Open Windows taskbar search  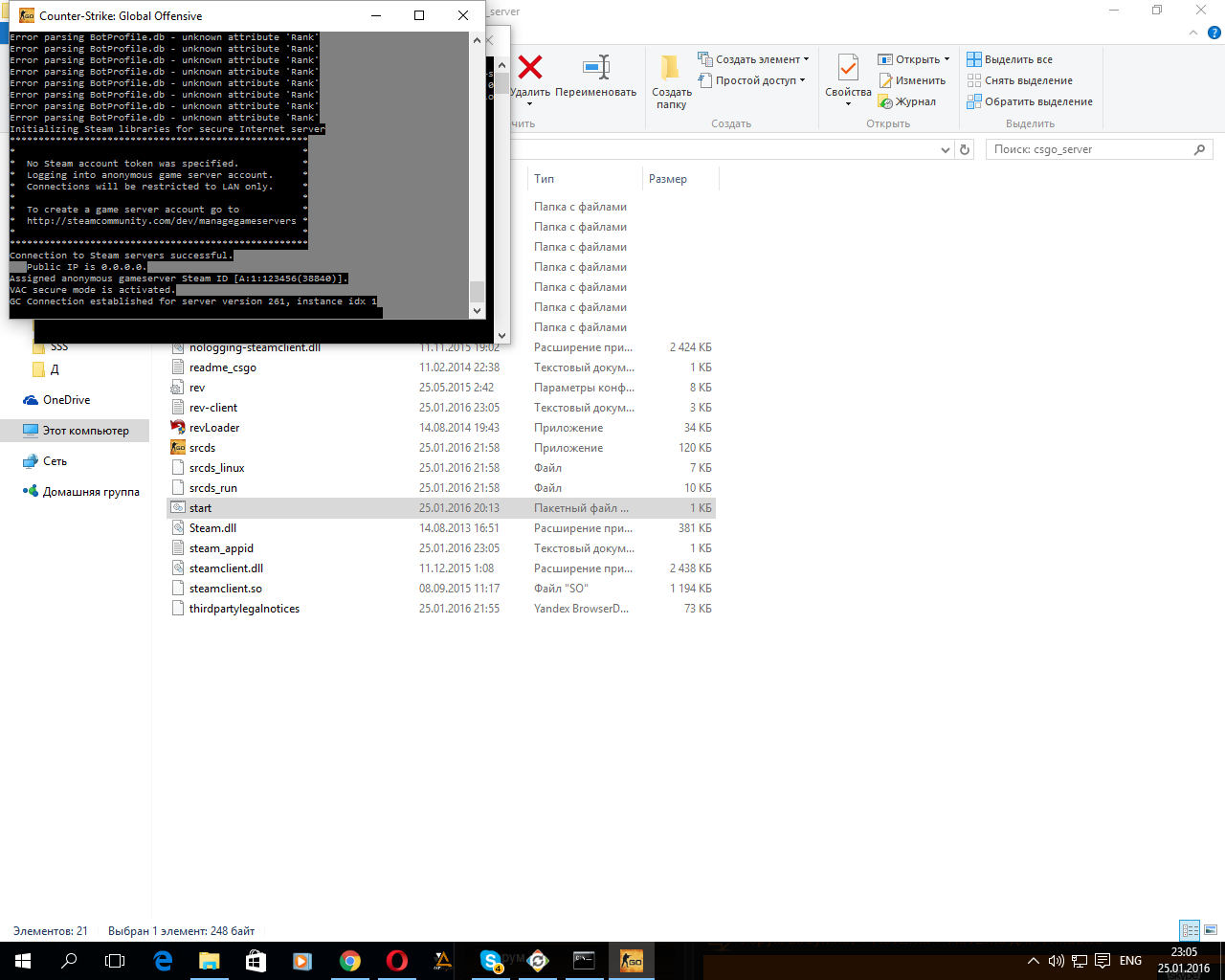click(x=69, y=961)
